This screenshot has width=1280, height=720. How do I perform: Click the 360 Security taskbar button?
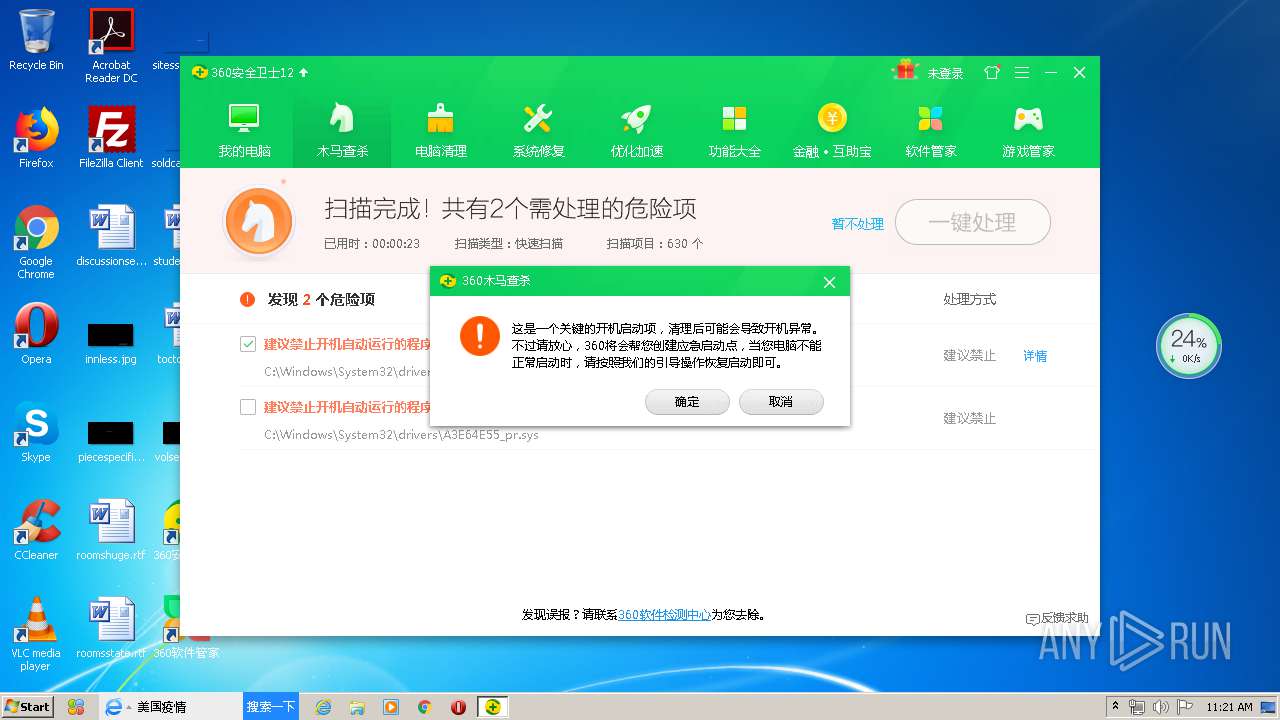tap(493, 707)
